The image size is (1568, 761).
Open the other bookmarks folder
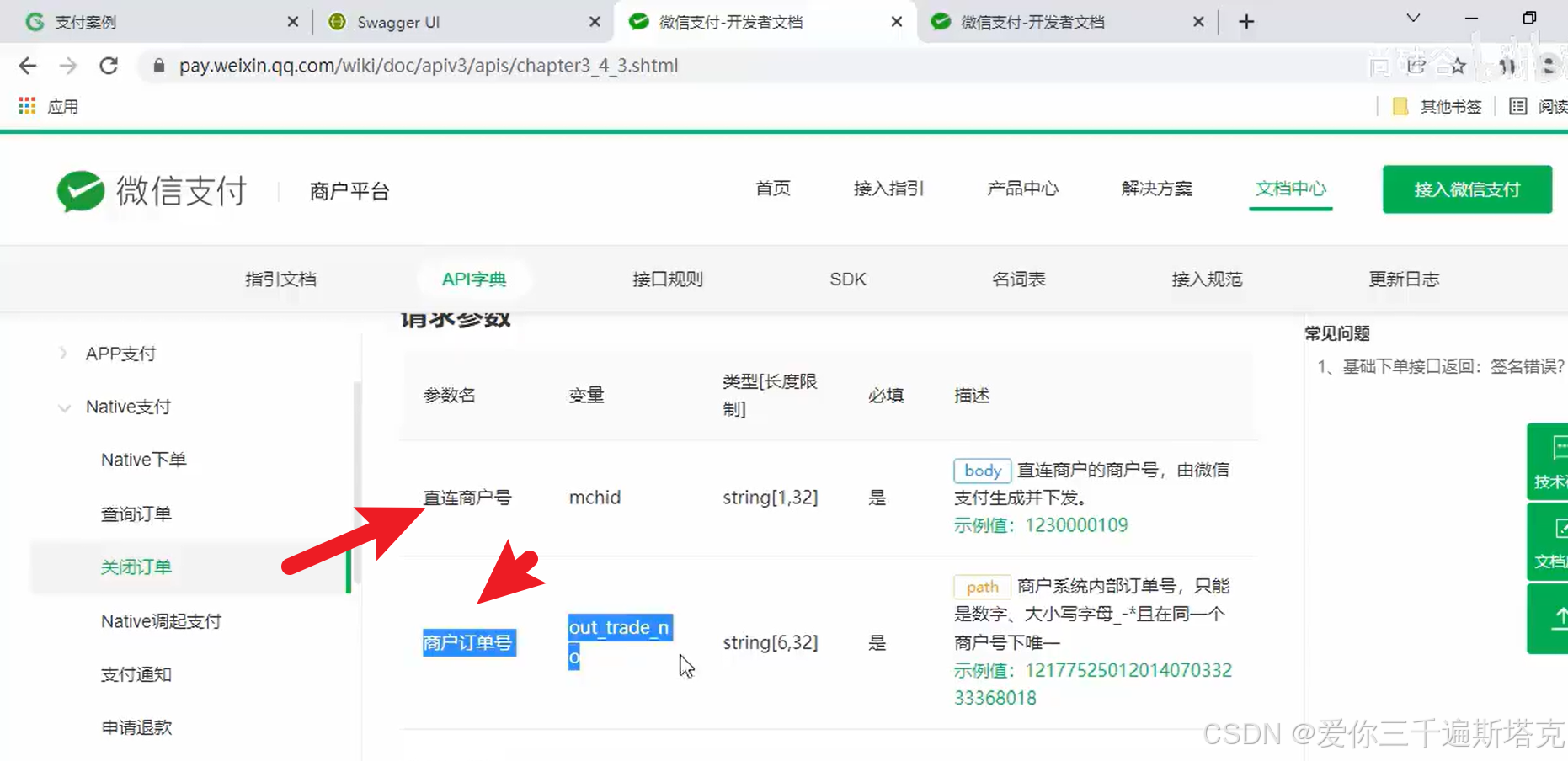click(1437, 106)
